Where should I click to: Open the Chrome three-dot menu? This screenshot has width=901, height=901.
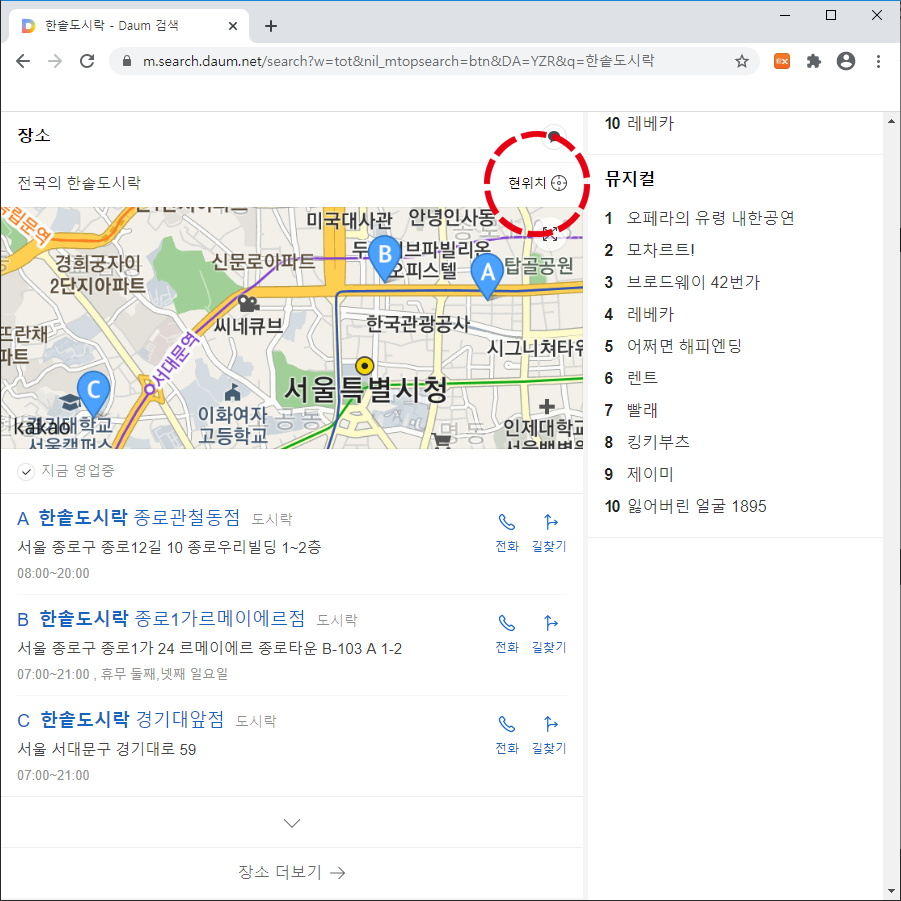(878, 61)
